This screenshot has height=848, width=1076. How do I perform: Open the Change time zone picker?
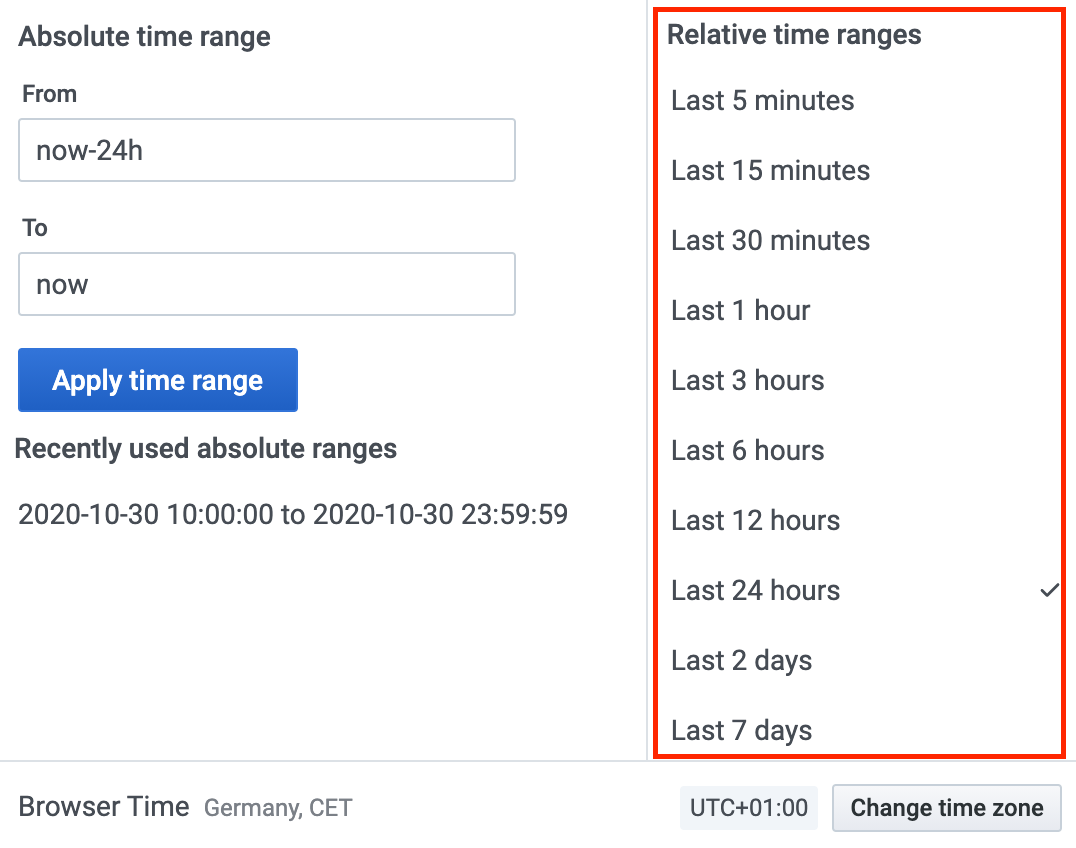[x=946, y=807]
